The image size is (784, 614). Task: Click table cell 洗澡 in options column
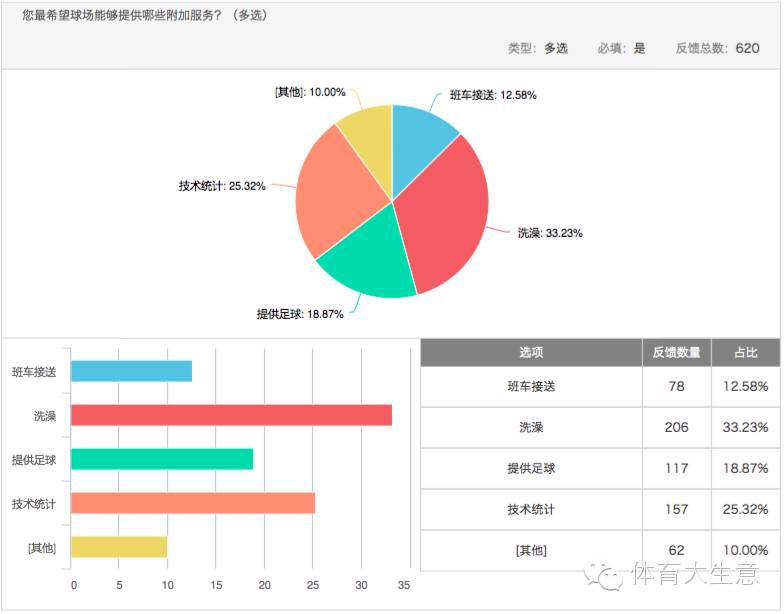pos(531,428)
